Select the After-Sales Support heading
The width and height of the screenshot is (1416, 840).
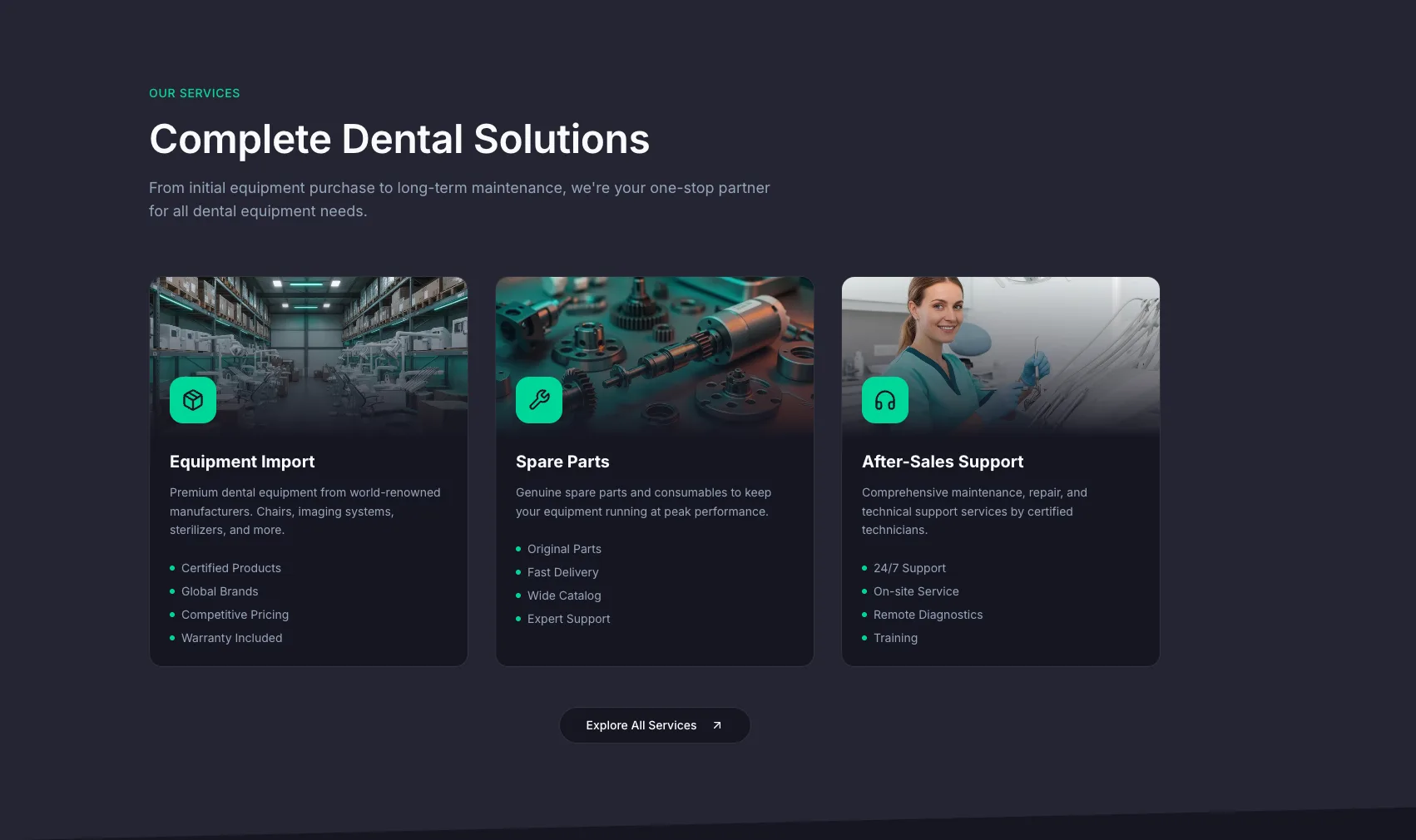[x=943, y=462]
